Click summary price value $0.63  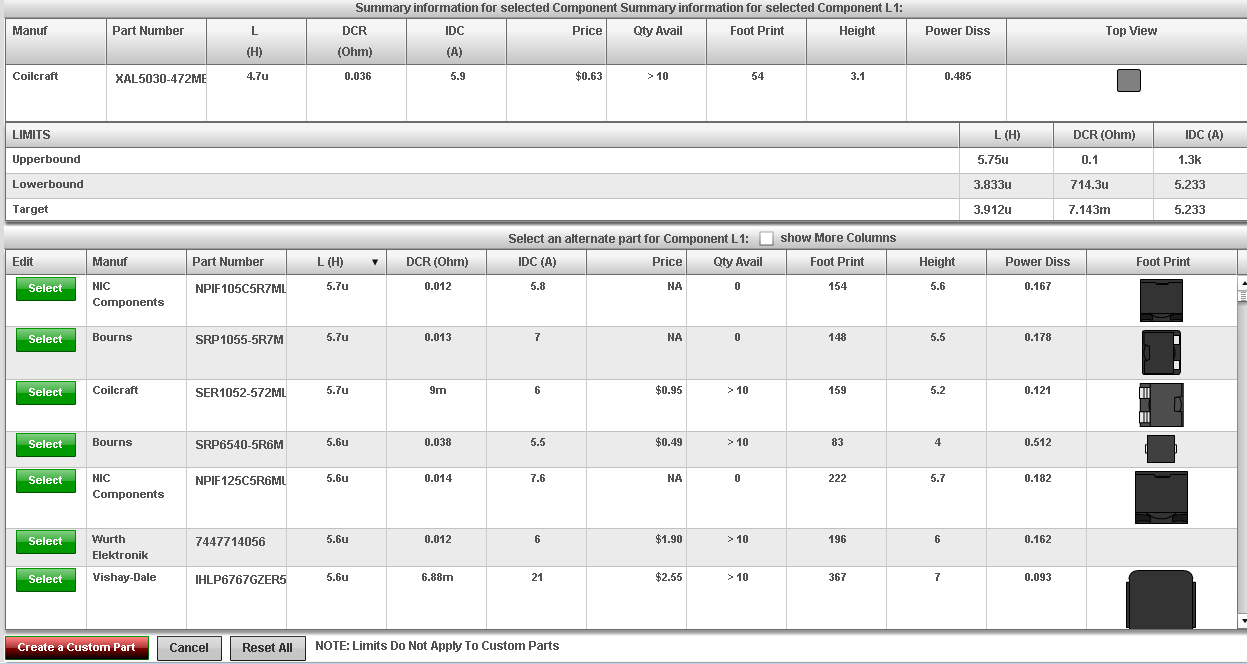click(589, 76)
